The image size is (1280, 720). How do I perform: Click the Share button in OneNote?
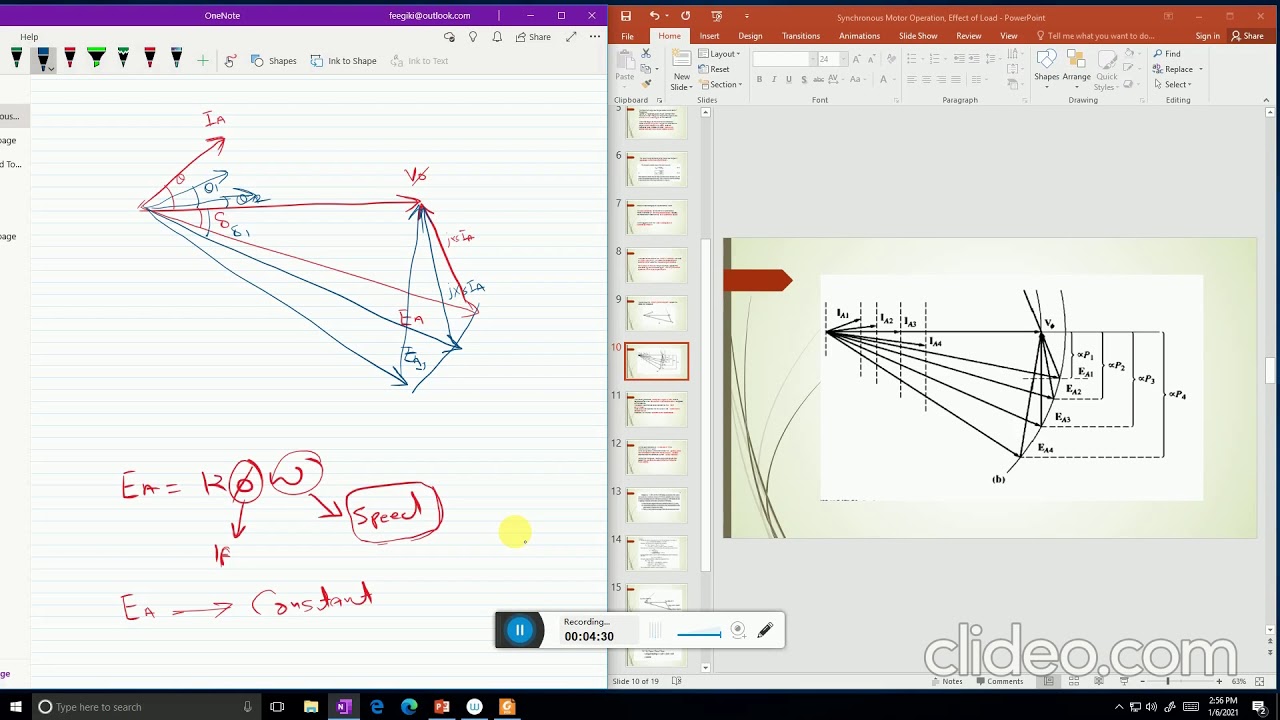pyautogui.click(x=533, y=37)
